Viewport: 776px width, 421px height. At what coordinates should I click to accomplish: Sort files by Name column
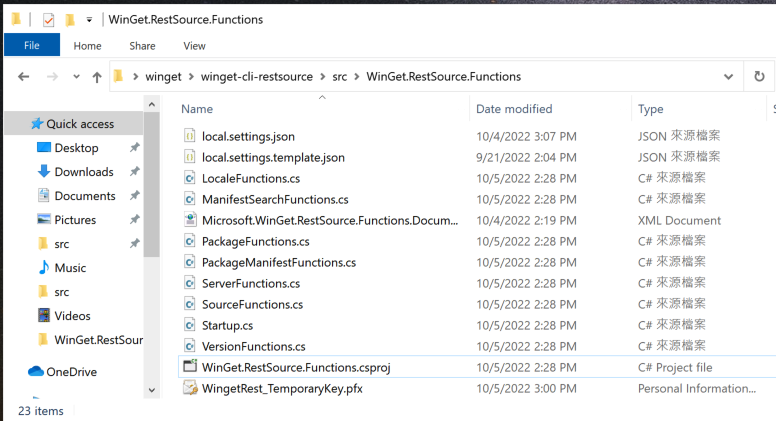197,109
